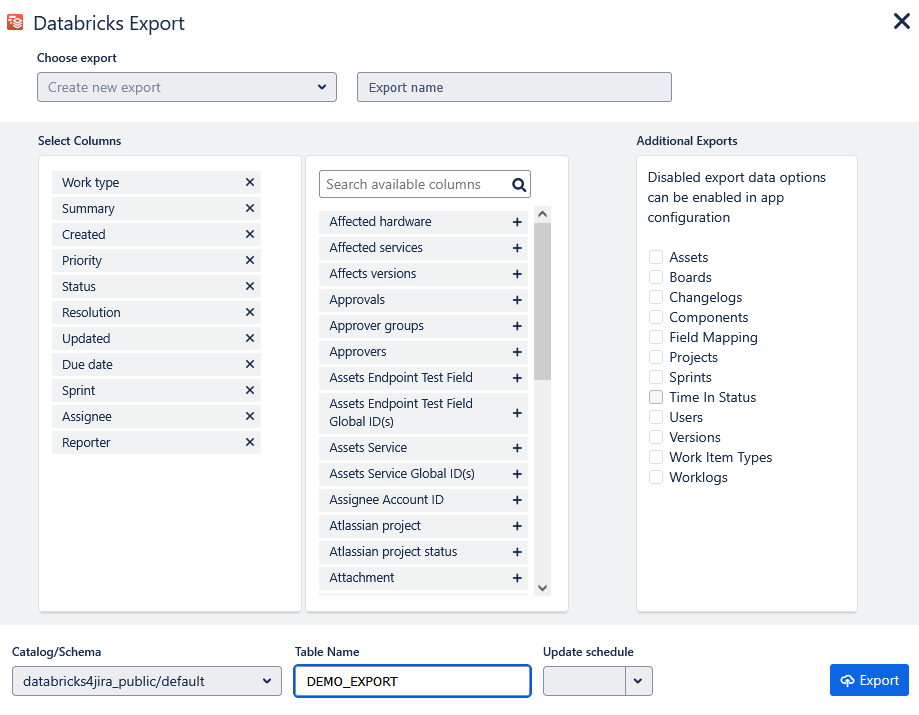The width and height of the screenshot is (919, 715).
Task: Click the Export button
Action: click(x=869, y=680)
